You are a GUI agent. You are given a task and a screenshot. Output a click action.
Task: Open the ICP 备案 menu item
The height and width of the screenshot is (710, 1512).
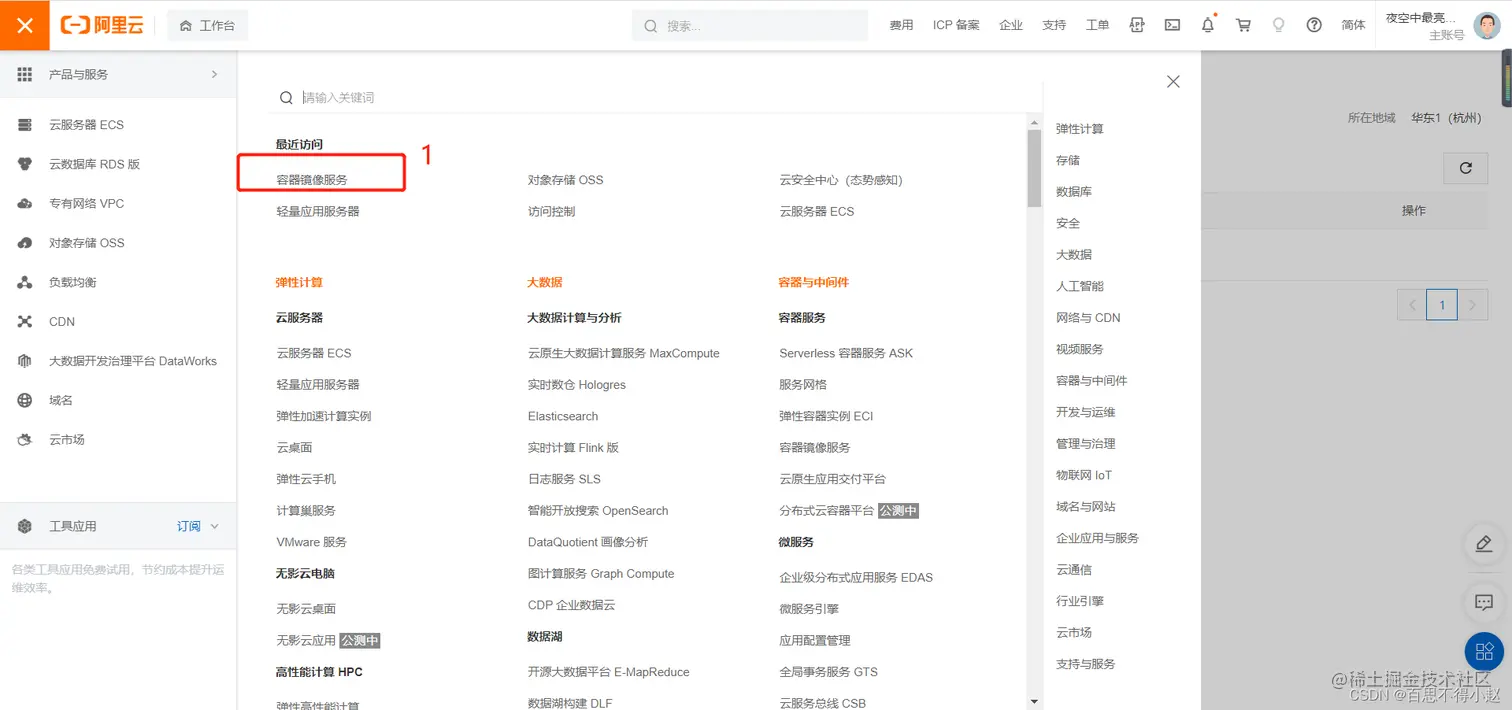pyautogui.click(x=956, y=24)
